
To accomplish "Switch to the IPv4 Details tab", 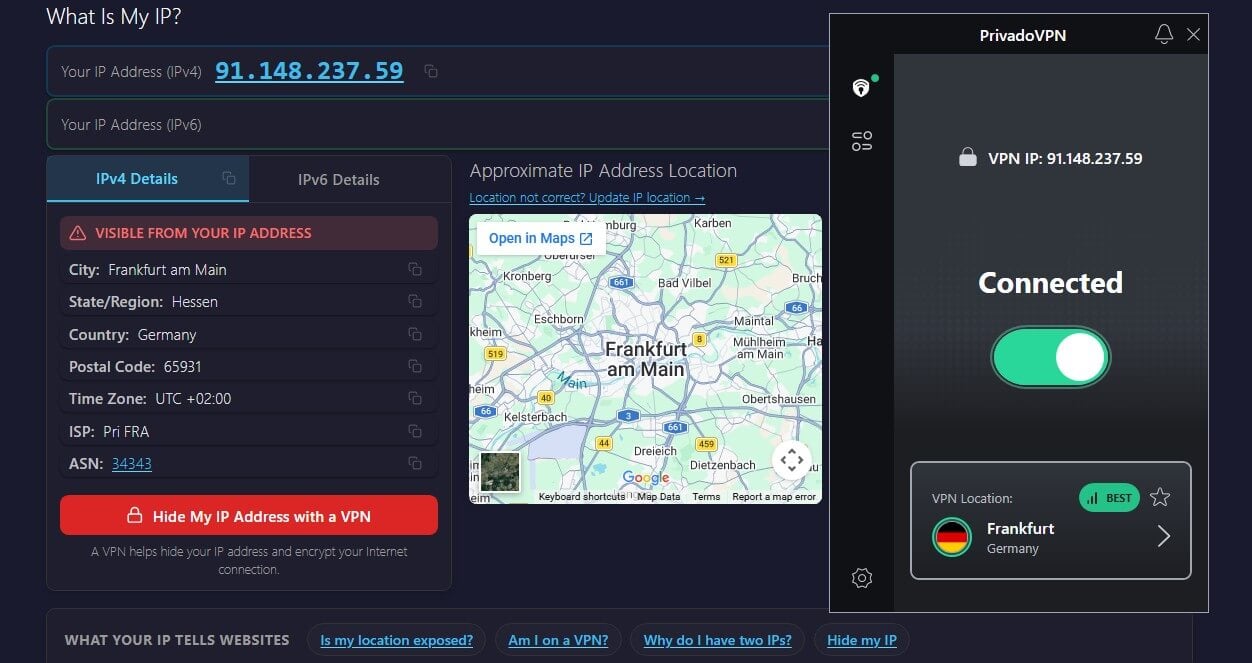I will click(148, 179).
